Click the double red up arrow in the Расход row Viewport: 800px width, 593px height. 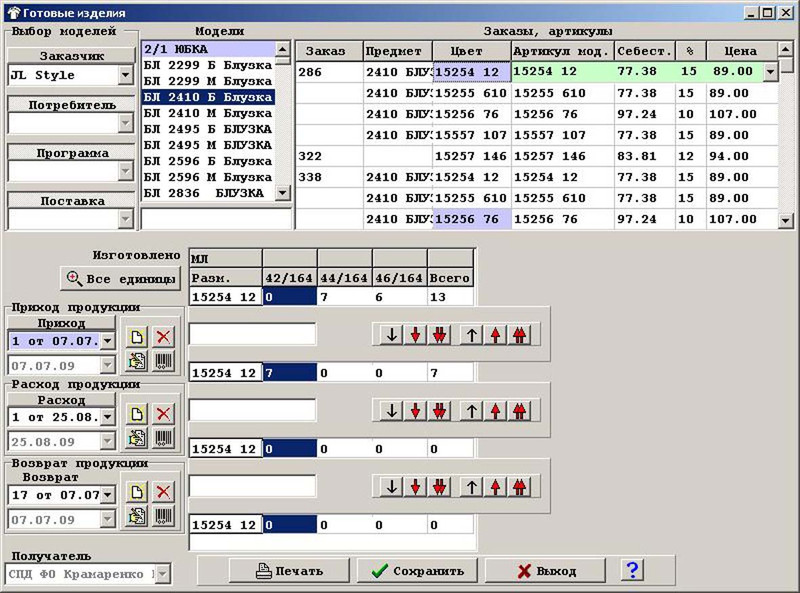519,411
